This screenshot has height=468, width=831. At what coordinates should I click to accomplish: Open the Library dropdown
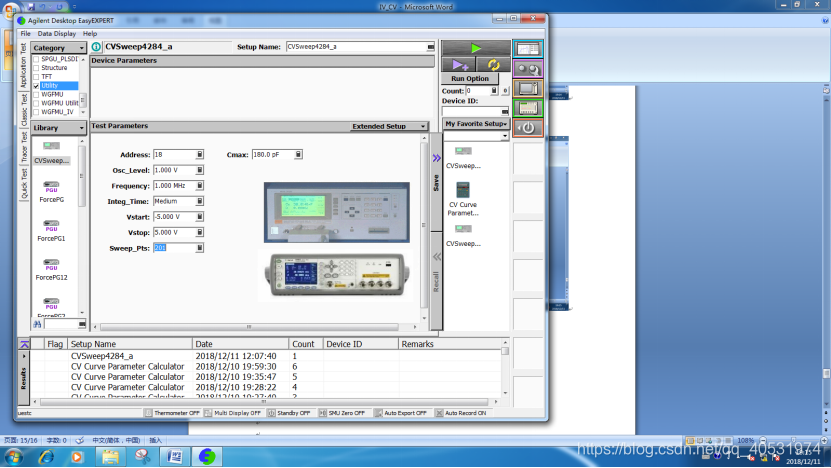(58, 128)
